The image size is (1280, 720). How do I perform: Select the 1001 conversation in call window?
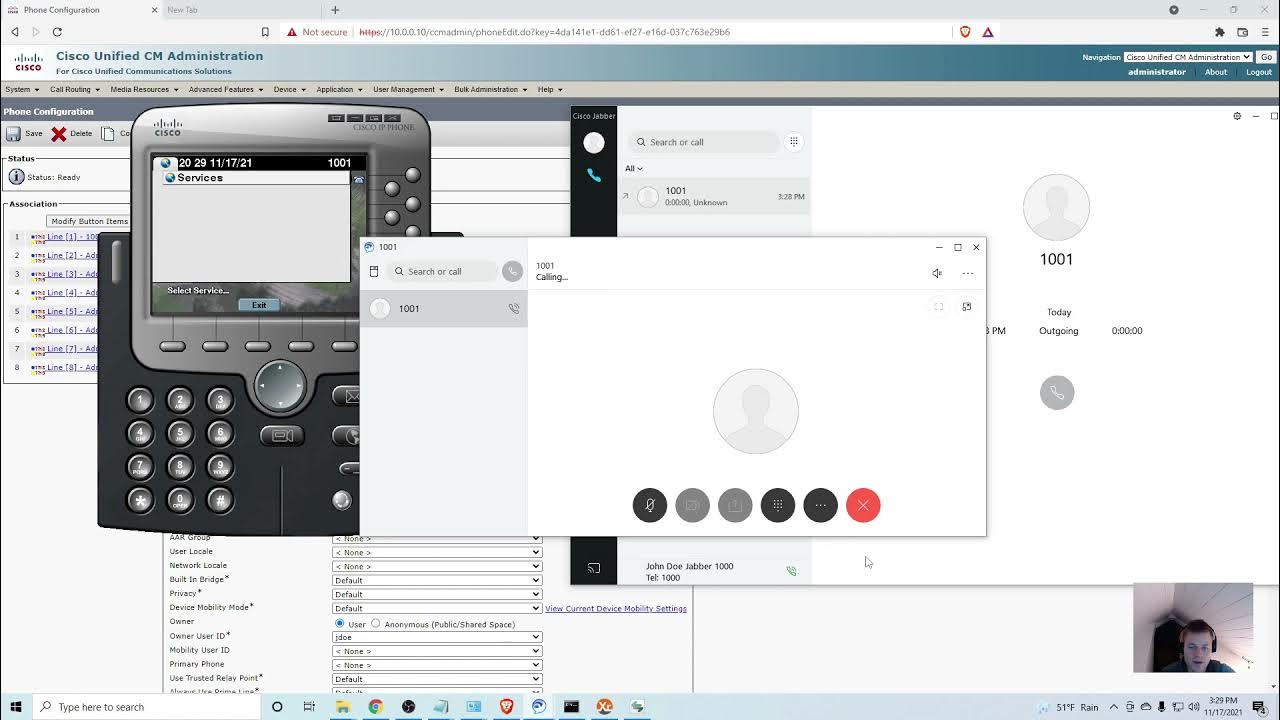444,308
